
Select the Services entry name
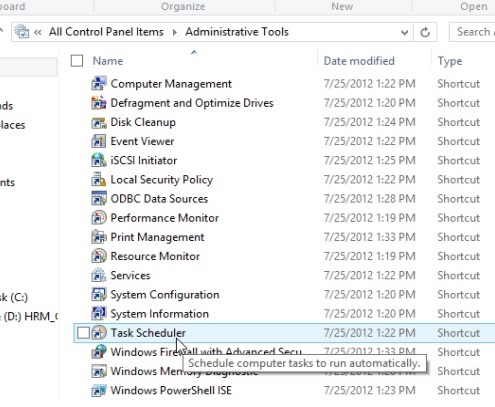click(130, 276)
